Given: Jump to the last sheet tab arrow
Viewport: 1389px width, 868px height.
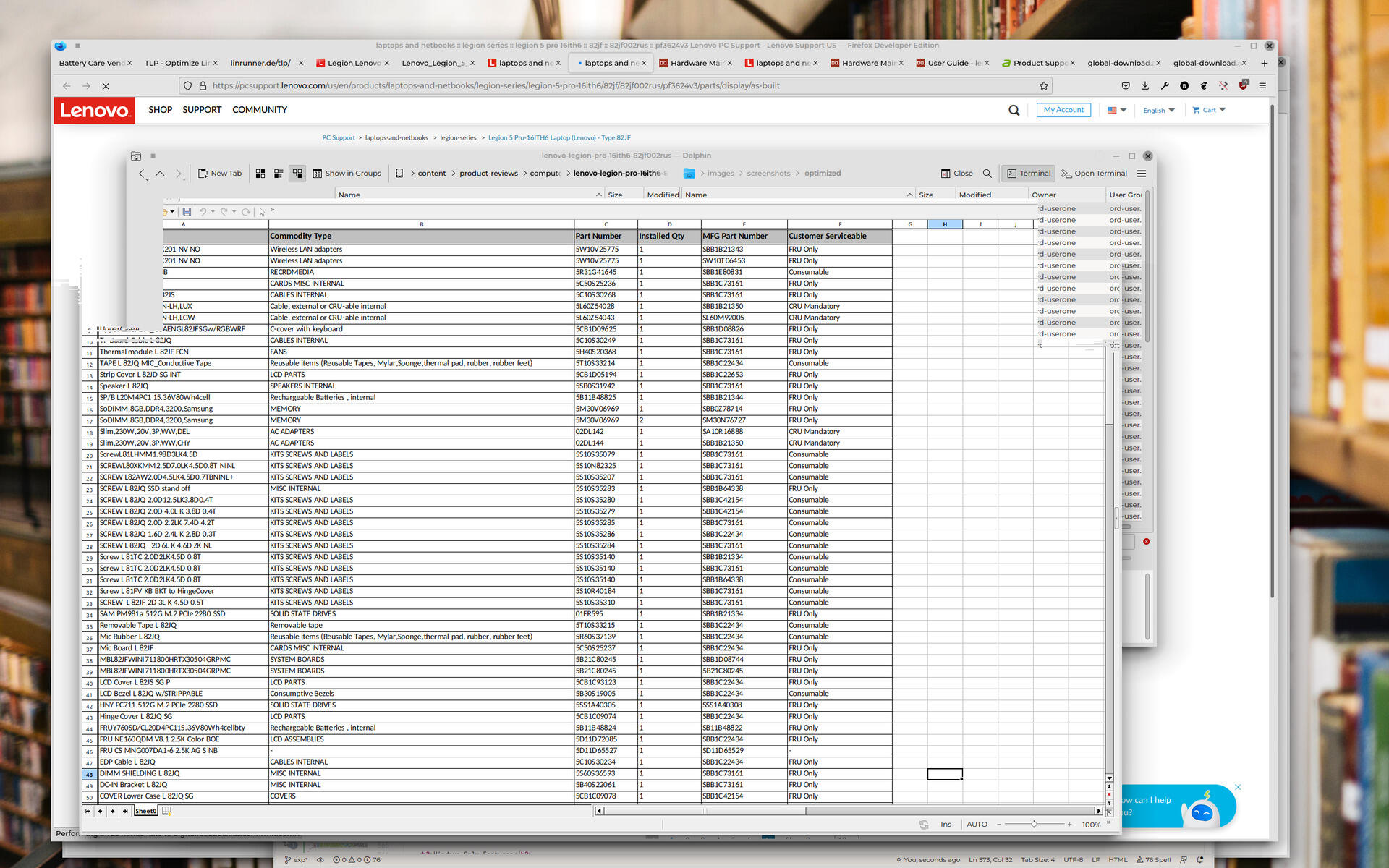Looking at the screenshot, I should coord(125,812).
